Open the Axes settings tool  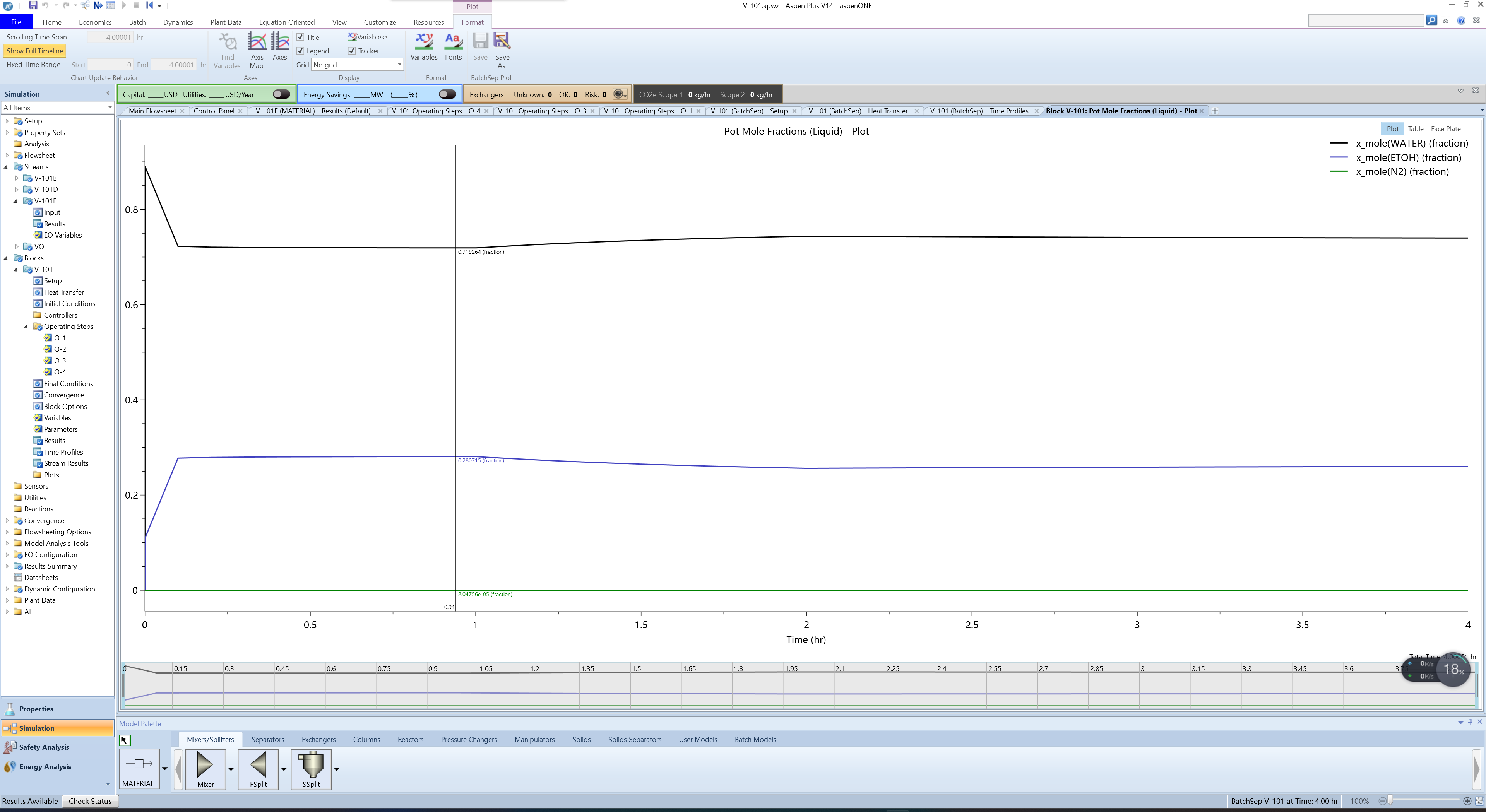(x=280, y=47)
